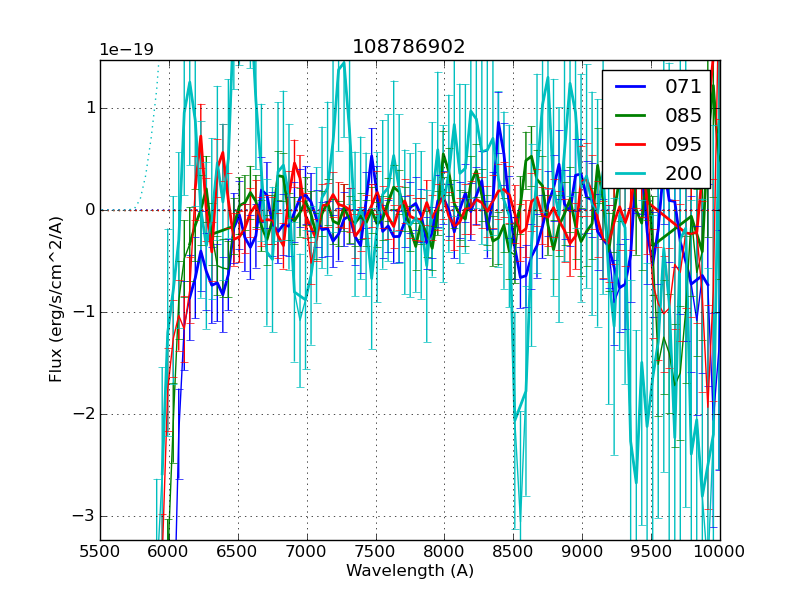
Task: Click the 5500 x-axis tick label
Action: (100, 551)
